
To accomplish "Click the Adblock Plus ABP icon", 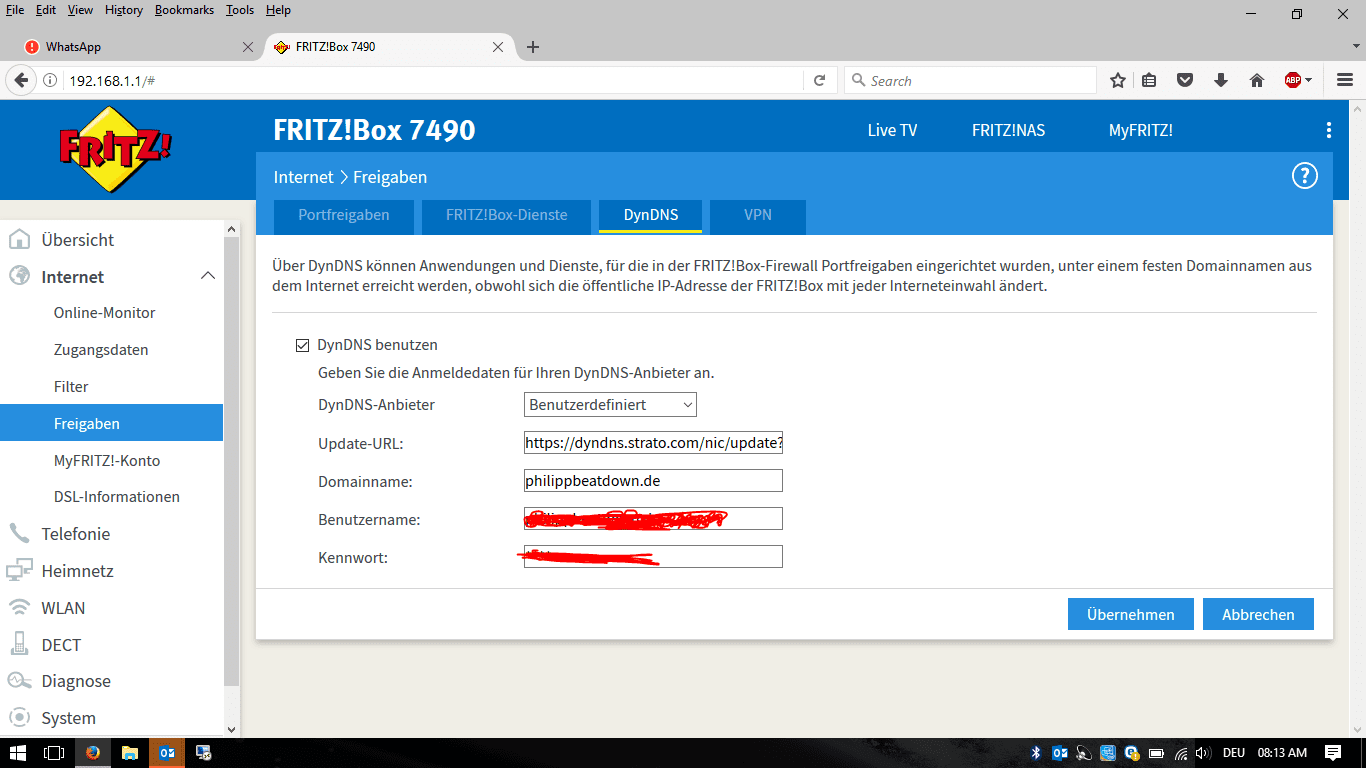I will point(1293,81).
